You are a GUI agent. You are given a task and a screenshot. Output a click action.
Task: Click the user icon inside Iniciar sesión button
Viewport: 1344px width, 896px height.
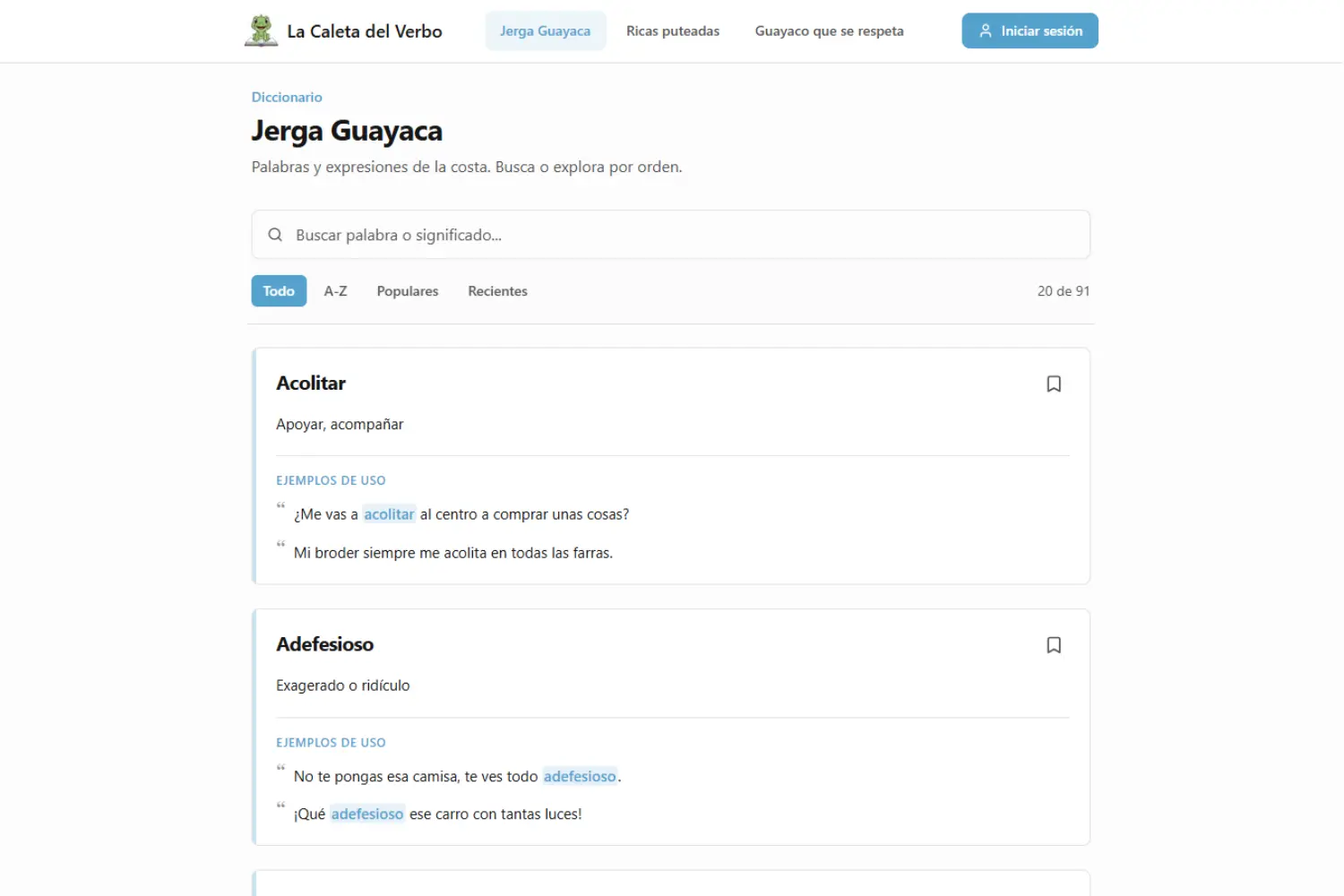984,30
